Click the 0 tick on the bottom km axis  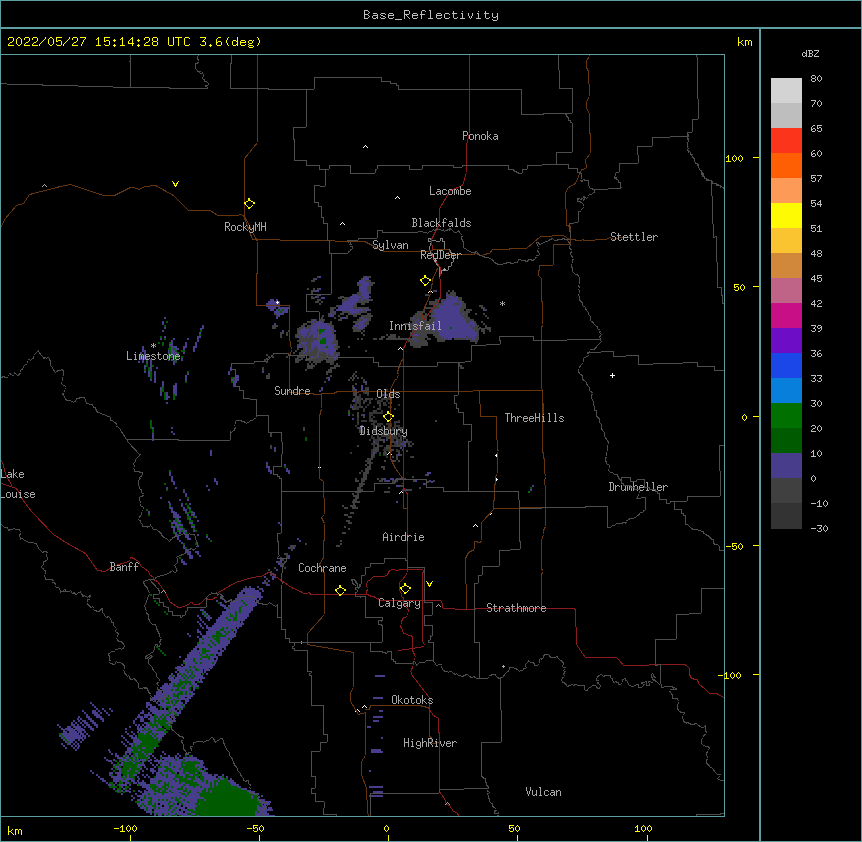point(386,828)
